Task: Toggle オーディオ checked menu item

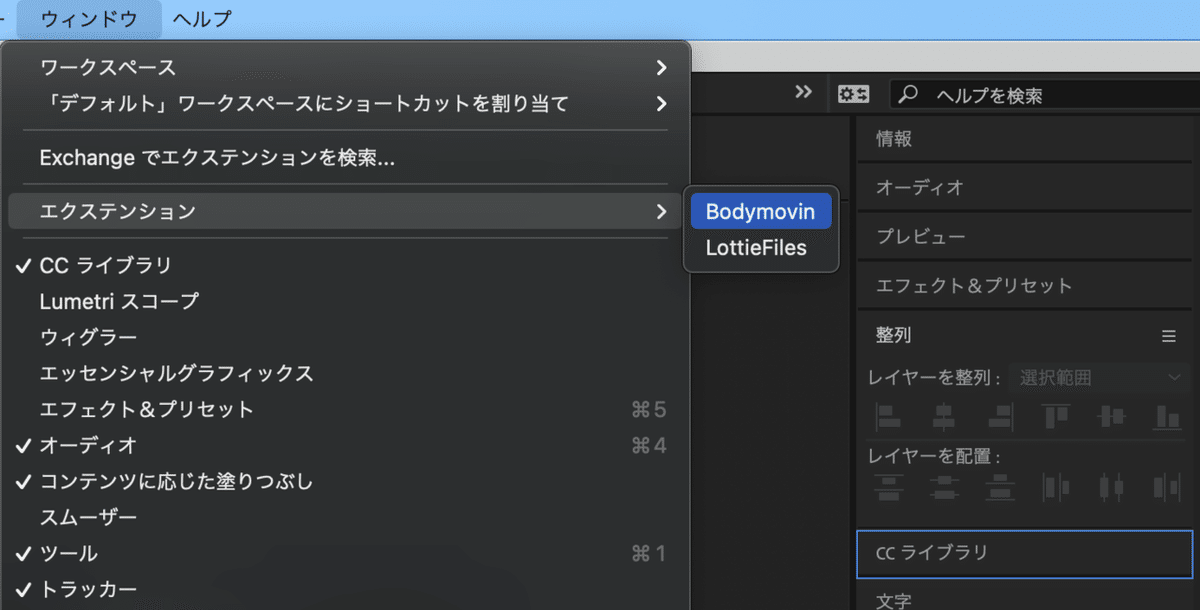Action: coord(346,445)
